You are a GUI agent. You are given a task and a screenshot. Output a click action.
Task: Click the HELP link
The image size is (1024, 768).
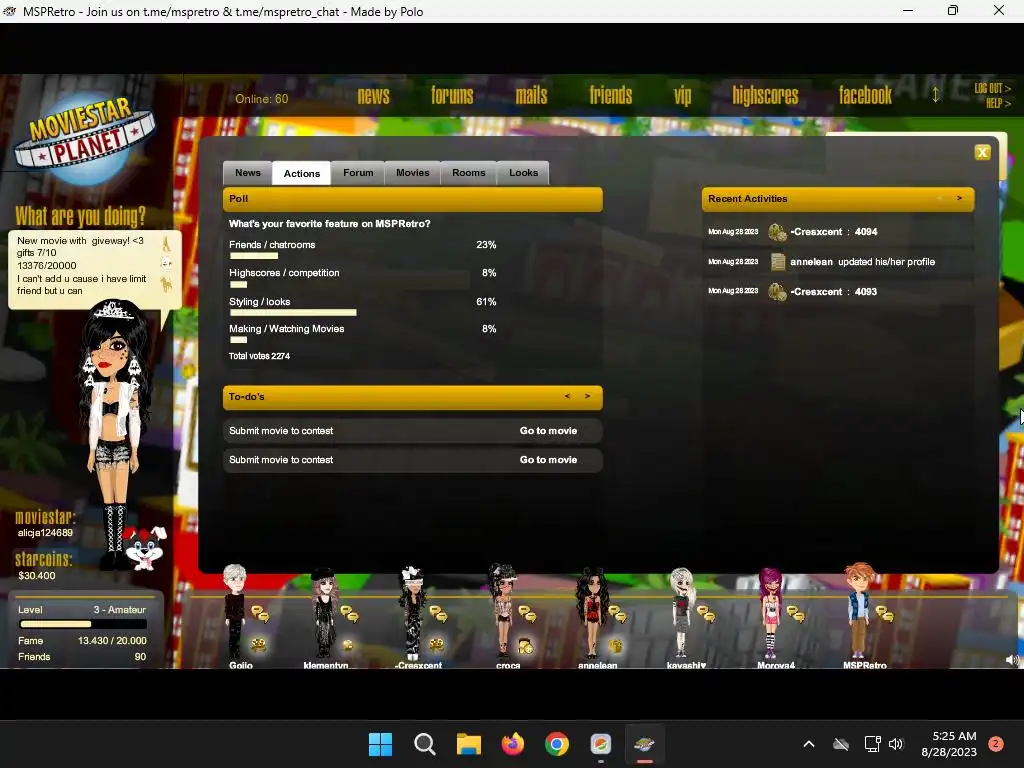pyautogui.click(x=999, y=103)
